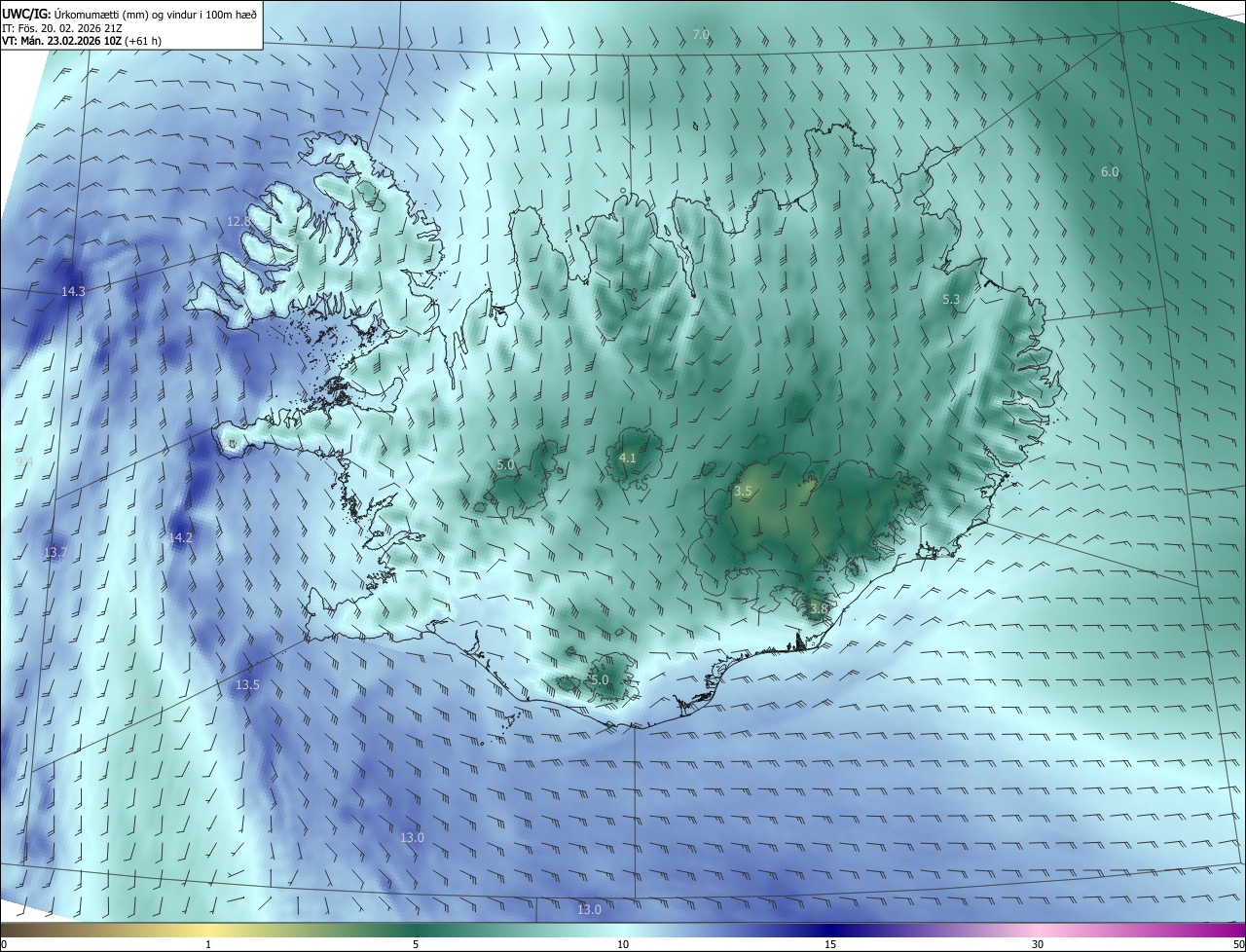The width and height of the screenshot is (1246, 952).
Task: Click the '15' tick on the color scale
Action: (830, 944)
